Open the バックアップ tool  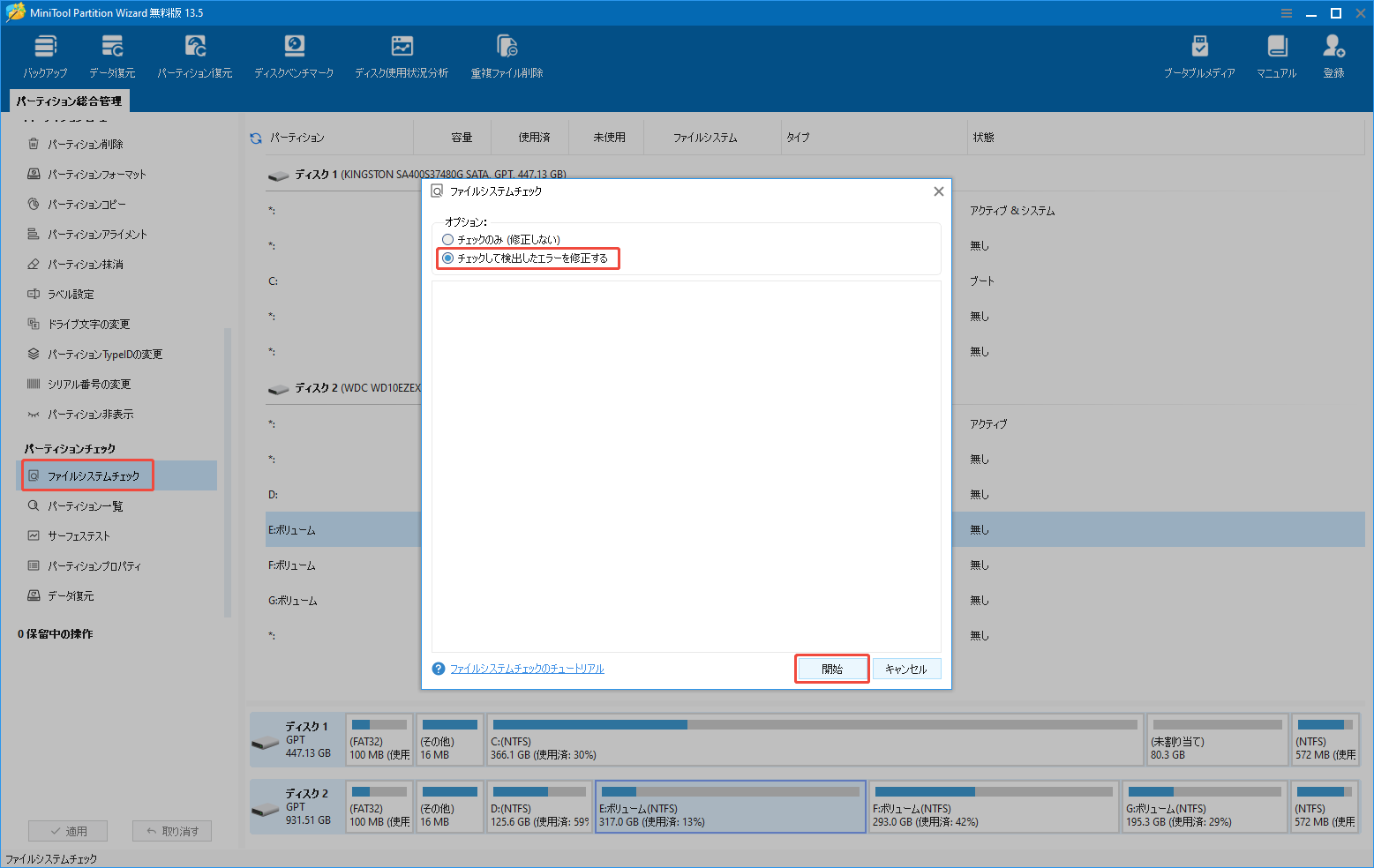(44, 55)
